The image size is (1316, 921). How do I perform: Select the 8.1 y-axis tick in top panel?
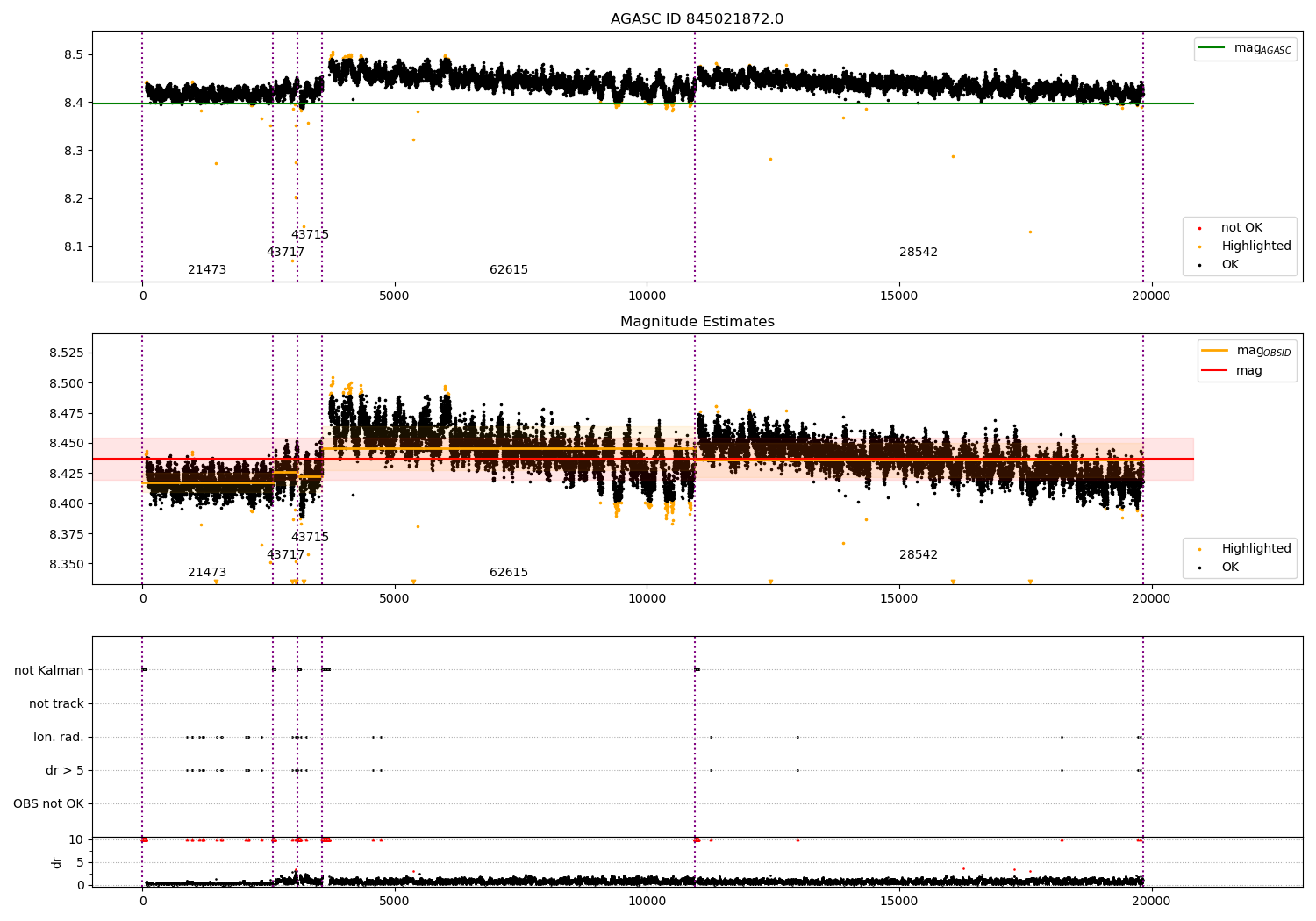click(73, 247)
